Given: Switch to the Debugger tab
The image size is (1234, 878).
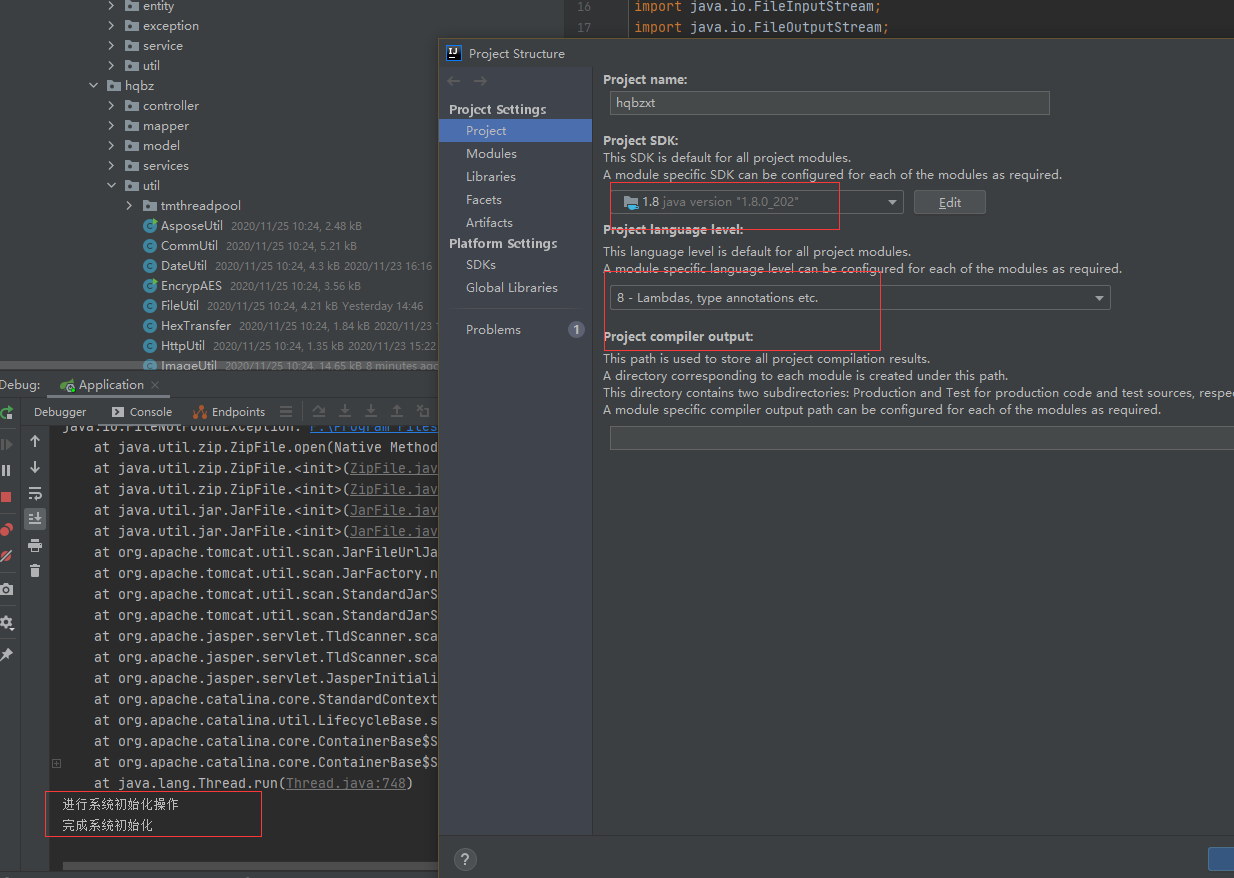Looking at the screenshot, I should tap(60, 411).
